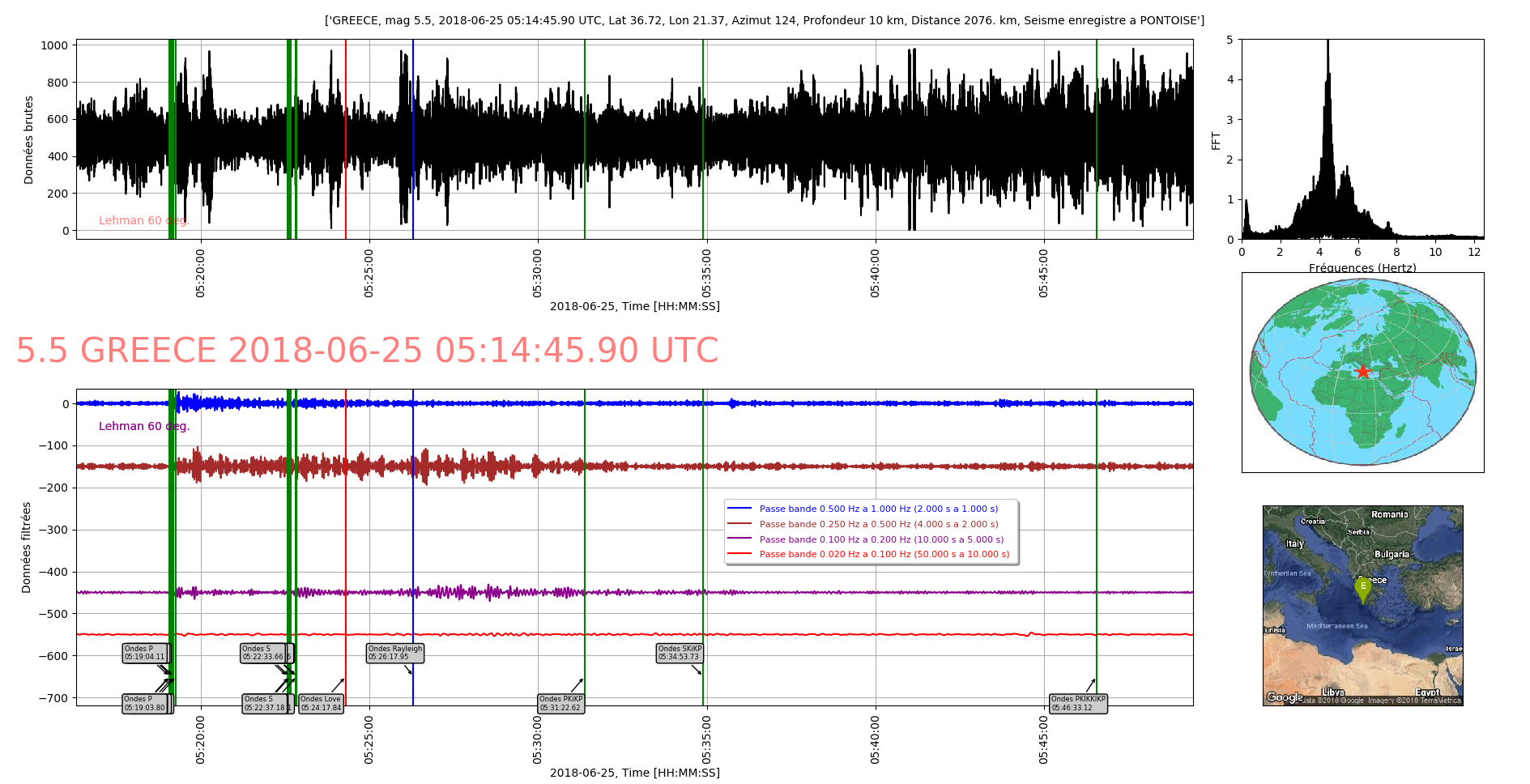Click the green E pin on satellite map
The width and height of the screenshot is (1530, 784).
click(1362, 589)
